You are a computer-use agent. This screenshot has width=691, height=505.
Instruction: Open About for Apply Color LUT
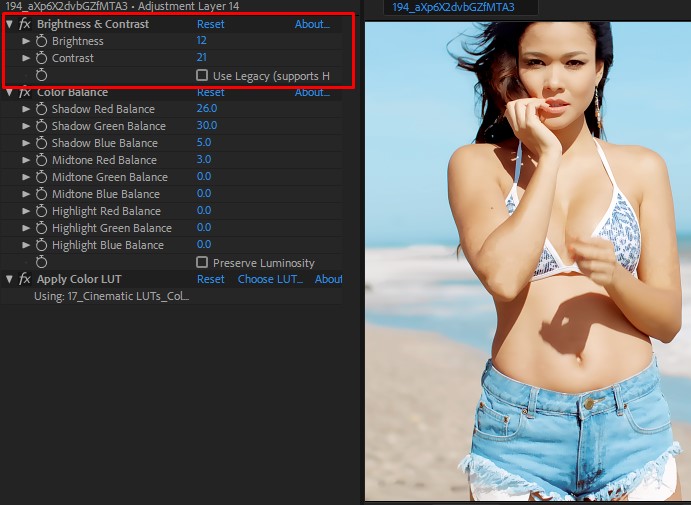click(328, 279)
